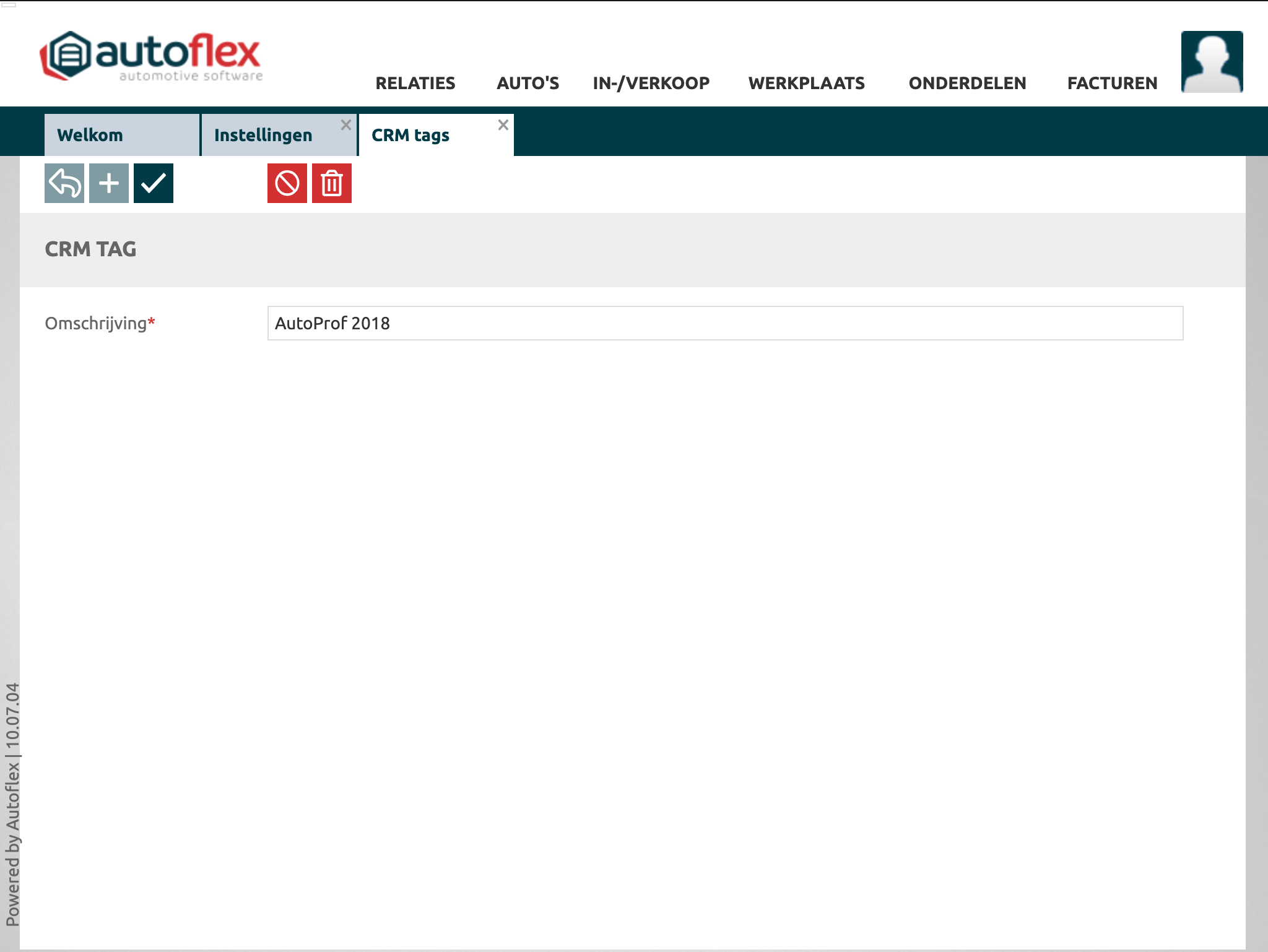Open the user profile avatar
This screenshot has width=1268, height=952.
click(x=1212, y=62)
